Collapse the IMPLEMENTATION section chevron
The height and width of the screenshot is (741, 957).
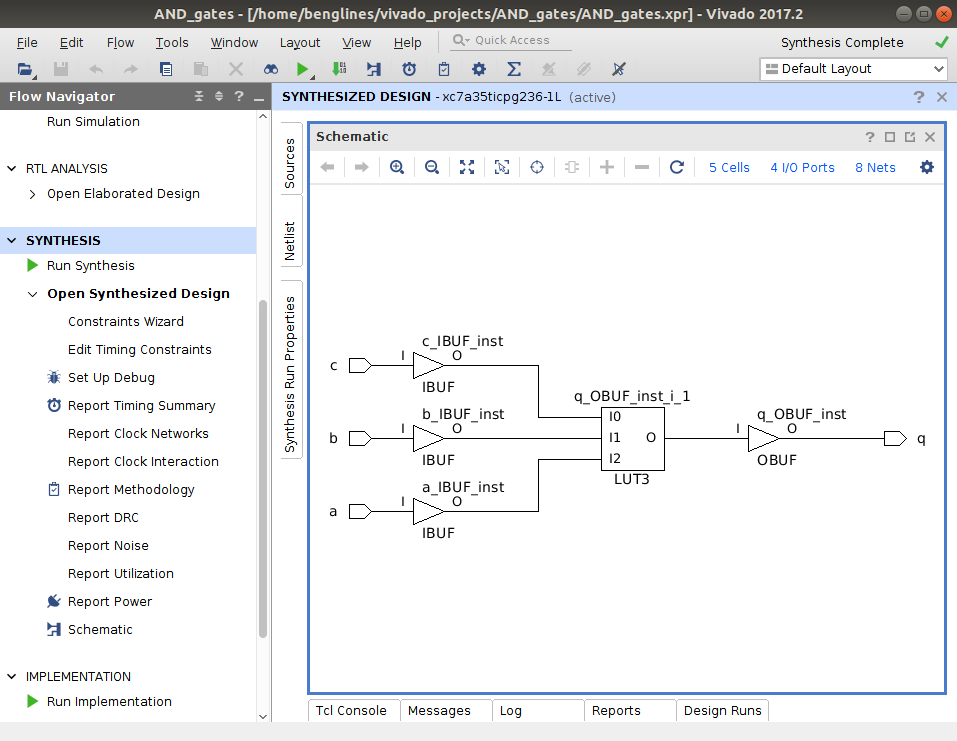[x=12, y=676]
